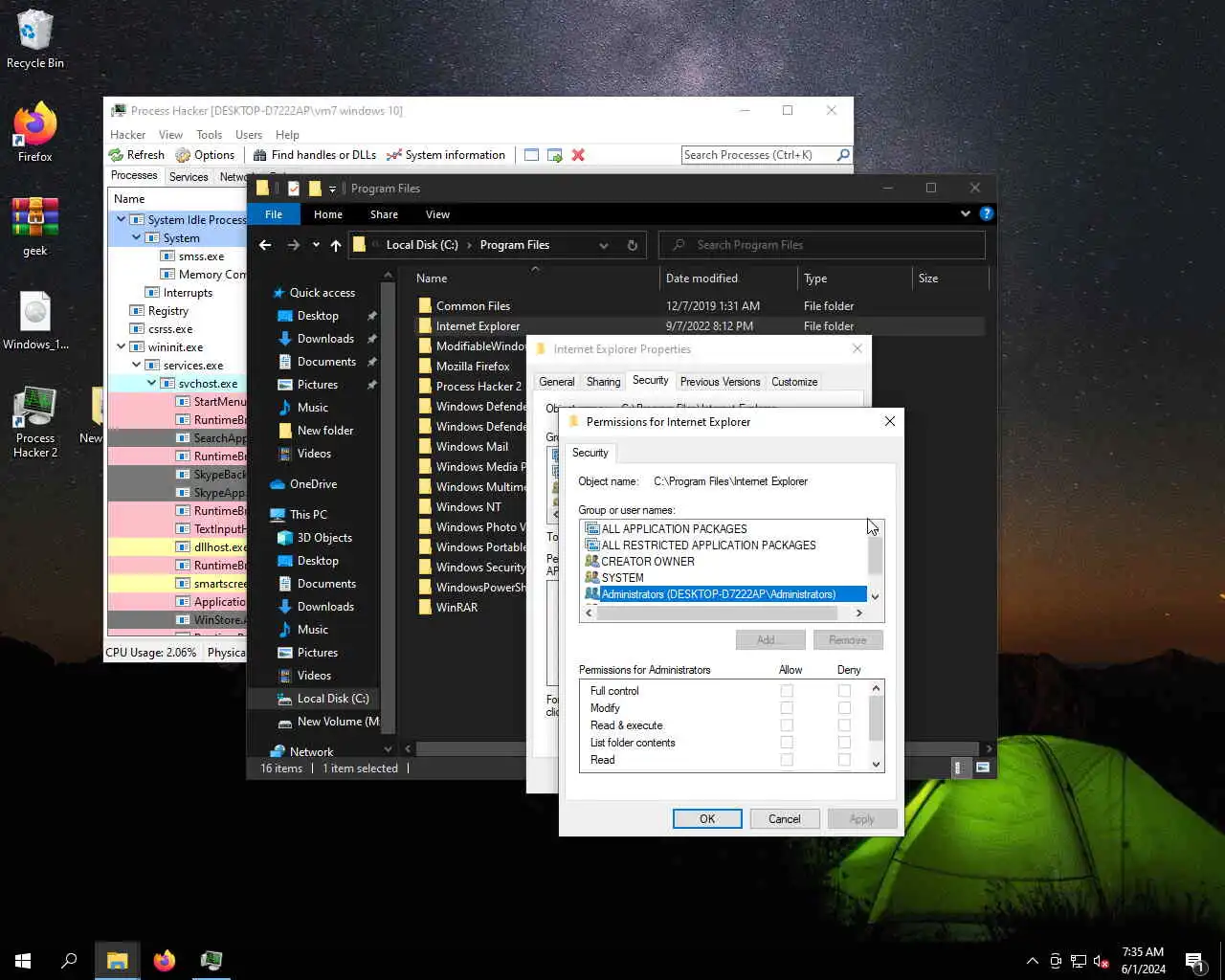Switch to large icons view in Explorer status bar

[x=983, y=768]
